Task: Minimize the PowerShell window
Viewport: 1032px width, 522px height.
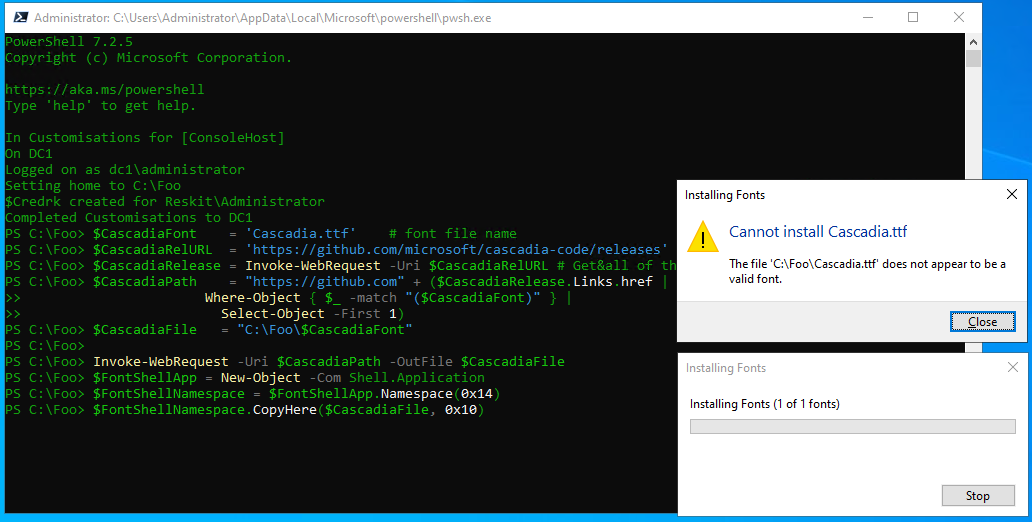Action: point(867,18)
